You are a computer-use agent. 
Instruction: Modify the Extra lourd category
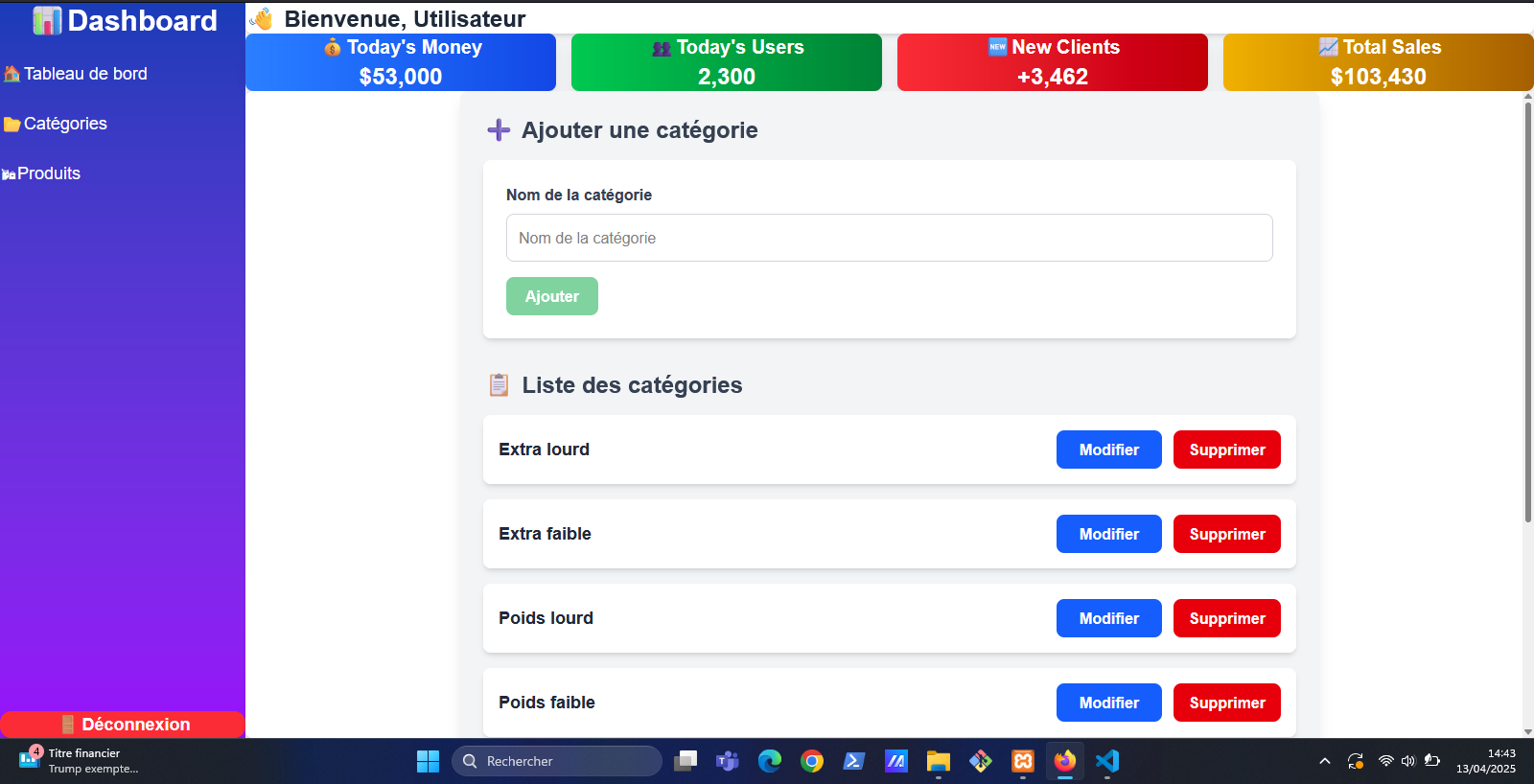(1109, 450)
